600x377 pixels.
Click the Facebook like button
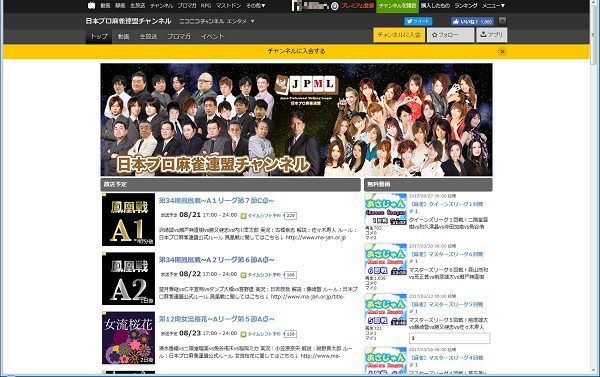pos(473,21)
